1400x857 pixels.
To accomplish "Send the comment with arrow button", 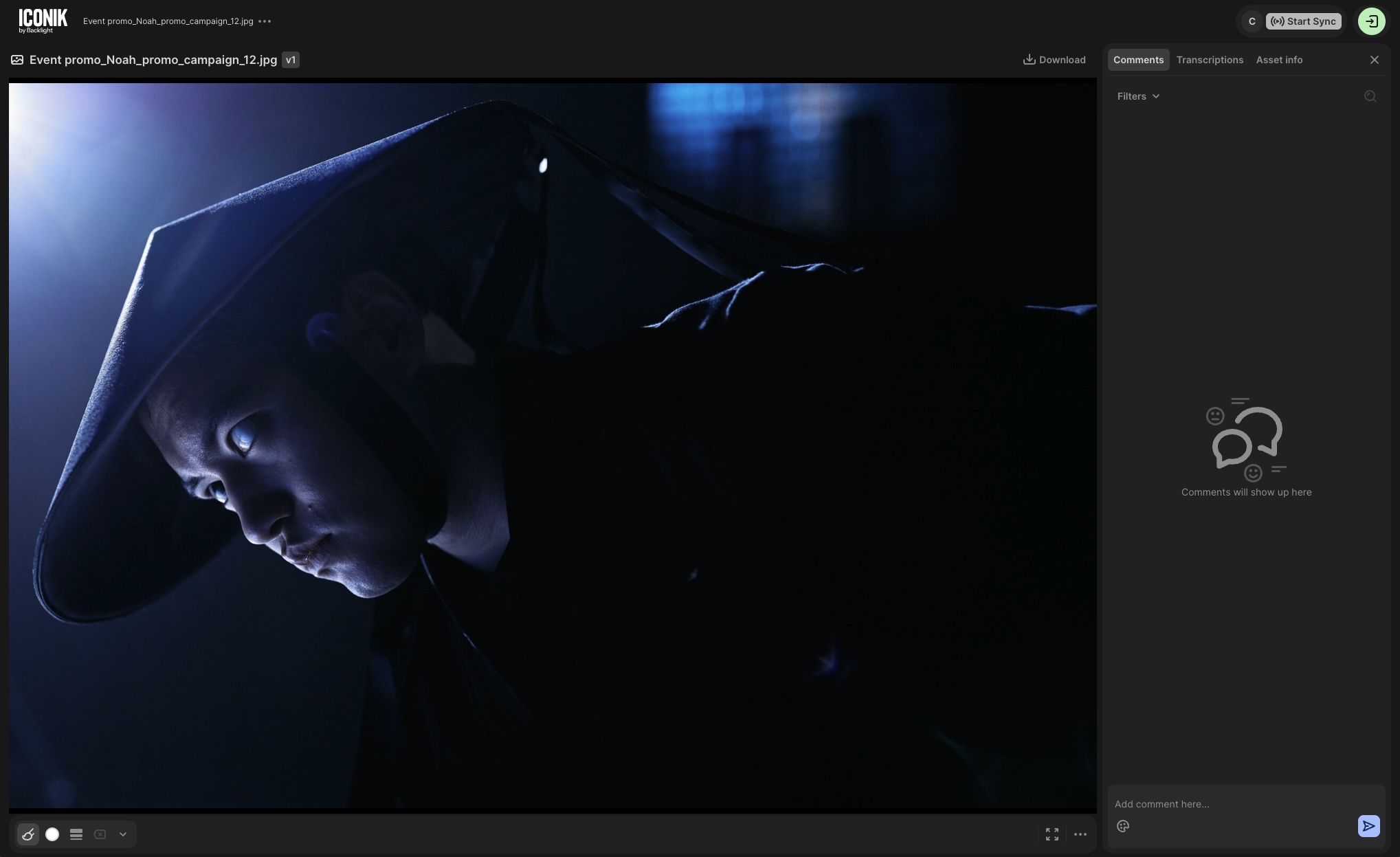I will coord(1368,826).
